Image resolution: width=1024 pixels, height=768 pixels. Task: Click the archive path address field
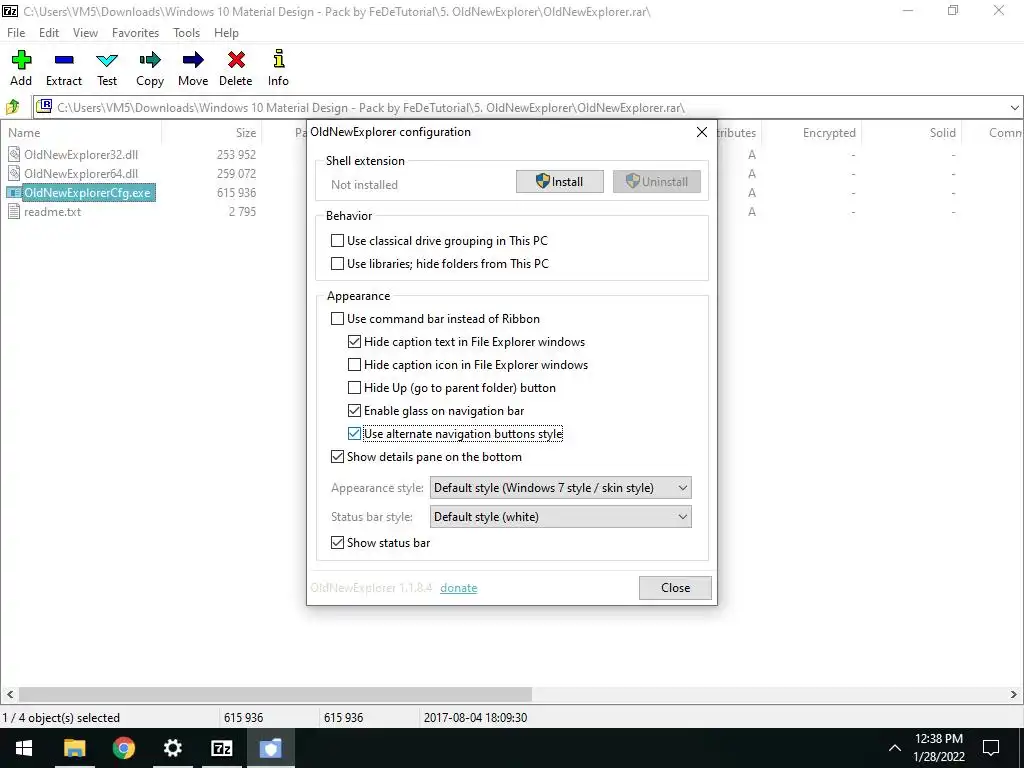coord(520,108)
